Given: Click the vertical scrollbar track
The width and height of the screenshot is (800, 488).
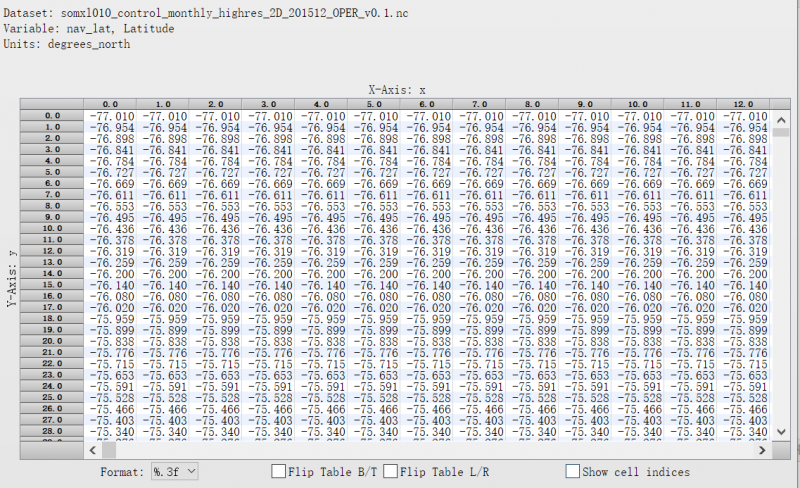Looking at the screenshot, I should [780, 300].
